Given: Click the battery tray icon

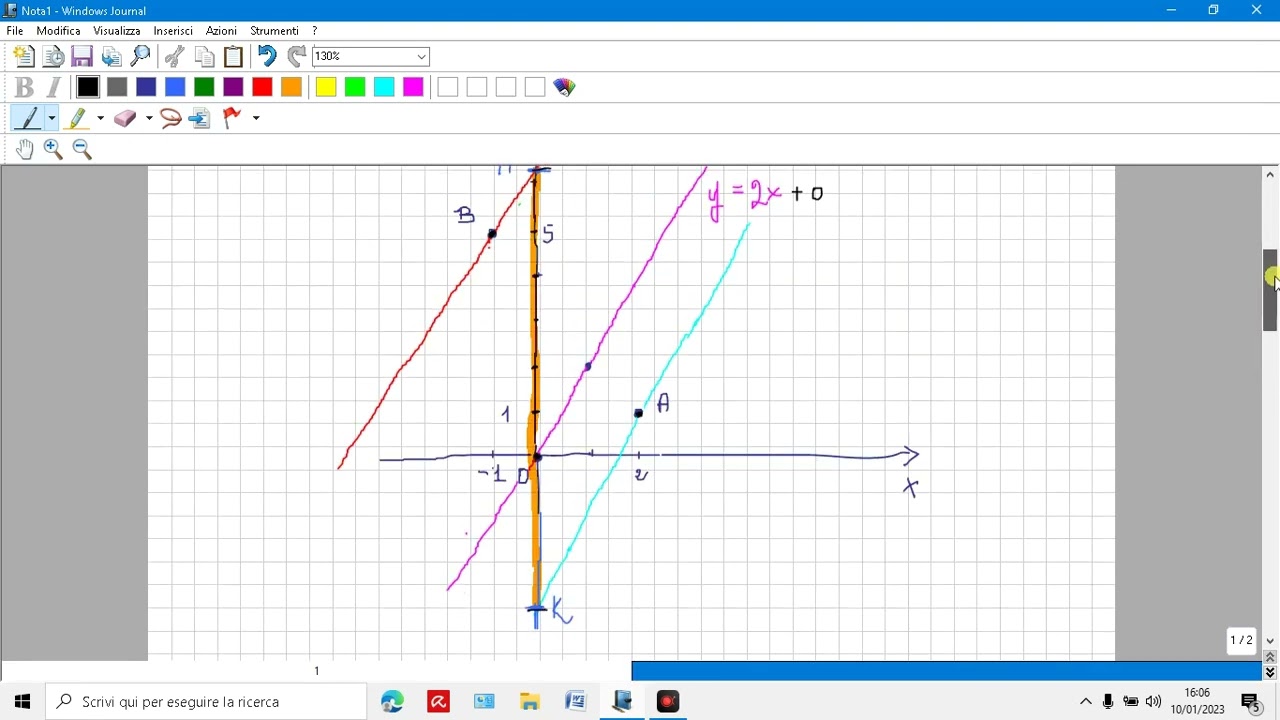Looking at the screenshot, I should coord(1131,702).
